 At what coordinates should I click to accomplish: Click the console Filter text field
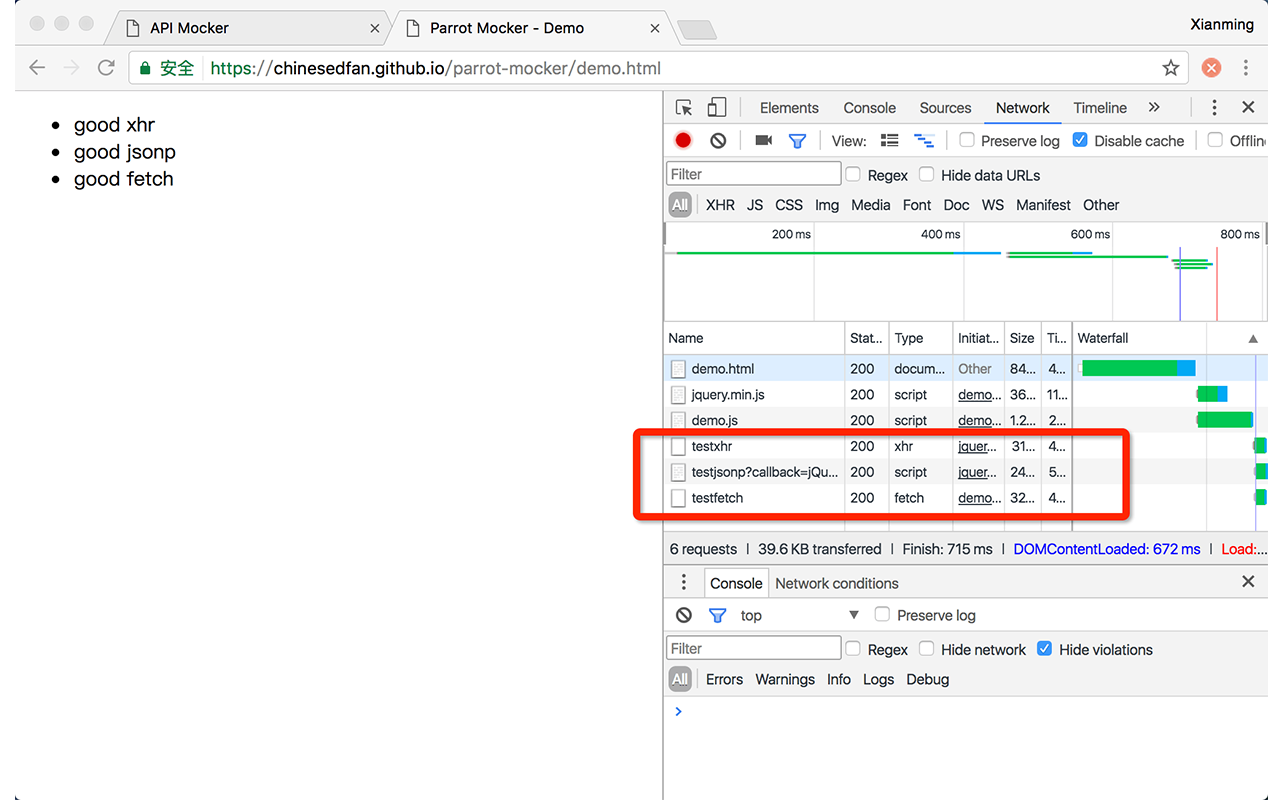(x=753, y=648)
